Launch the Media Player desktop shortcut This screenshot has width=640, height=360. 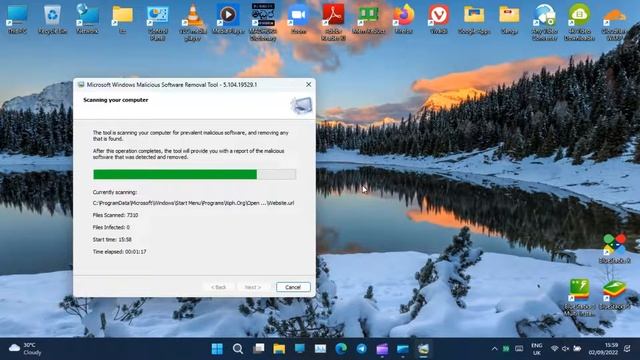click(228, 20)
